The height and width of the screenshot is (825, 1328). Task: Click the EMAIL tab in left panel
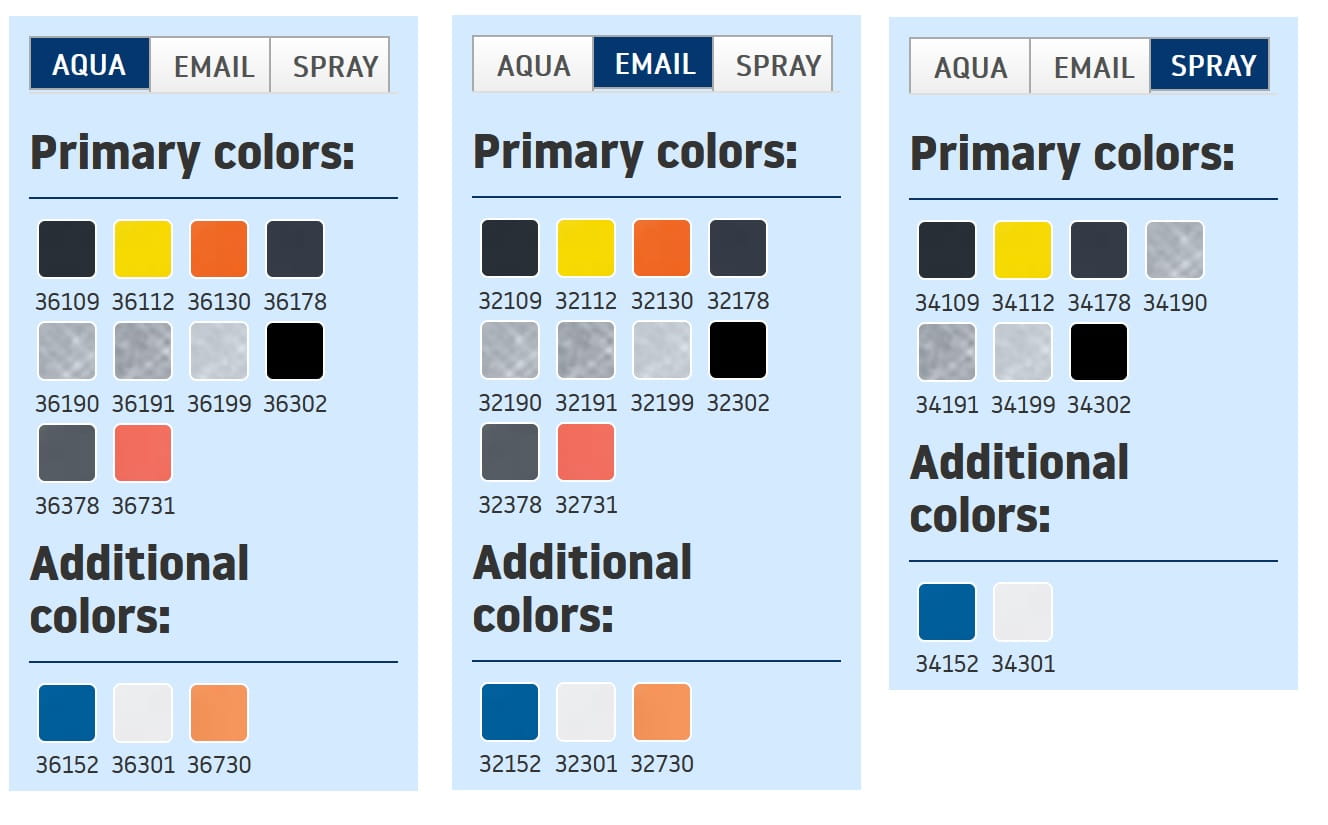(212, 66)
